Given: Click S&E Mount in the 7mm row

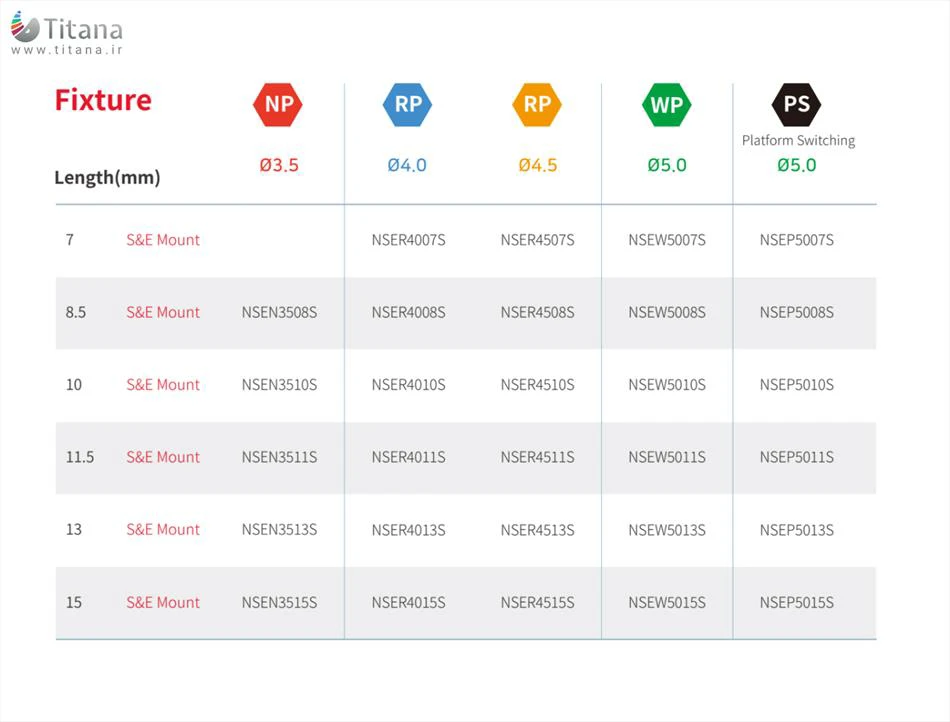Looking at the screenshot, I should tap(163, 240).
